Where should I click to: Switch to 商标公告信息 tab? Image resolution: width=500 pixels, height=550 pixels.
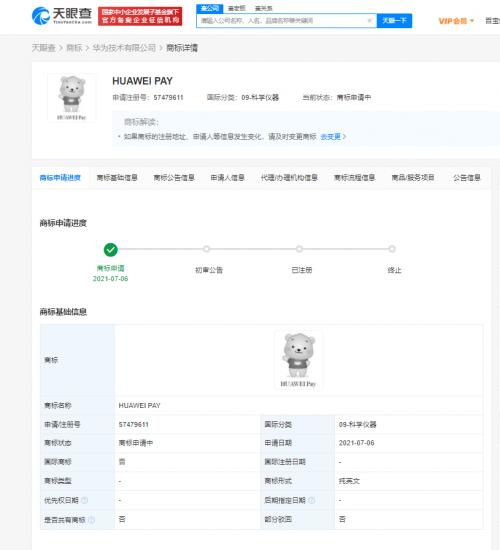tap(174, 178)
